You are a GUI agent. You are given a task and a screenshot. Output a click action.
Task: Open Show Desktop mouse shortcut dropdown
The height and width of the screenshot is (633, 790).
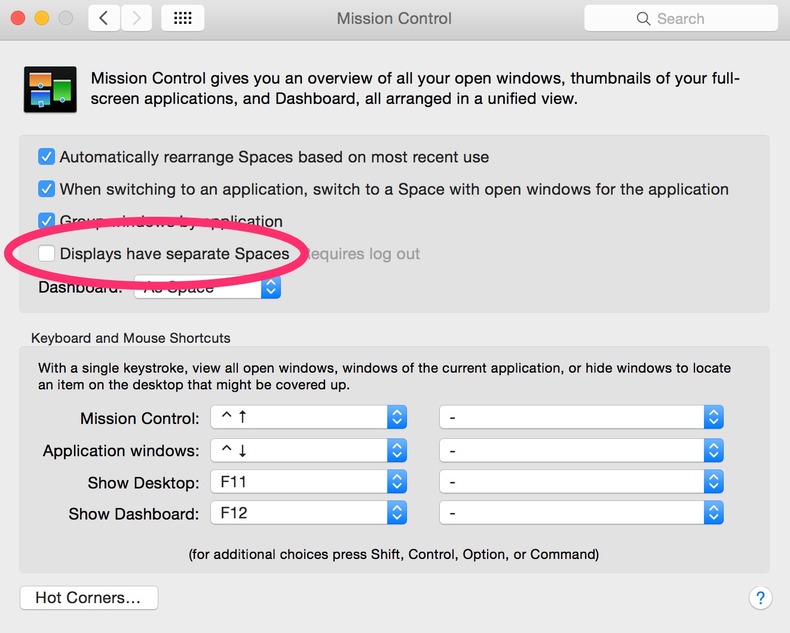point(581,482)
